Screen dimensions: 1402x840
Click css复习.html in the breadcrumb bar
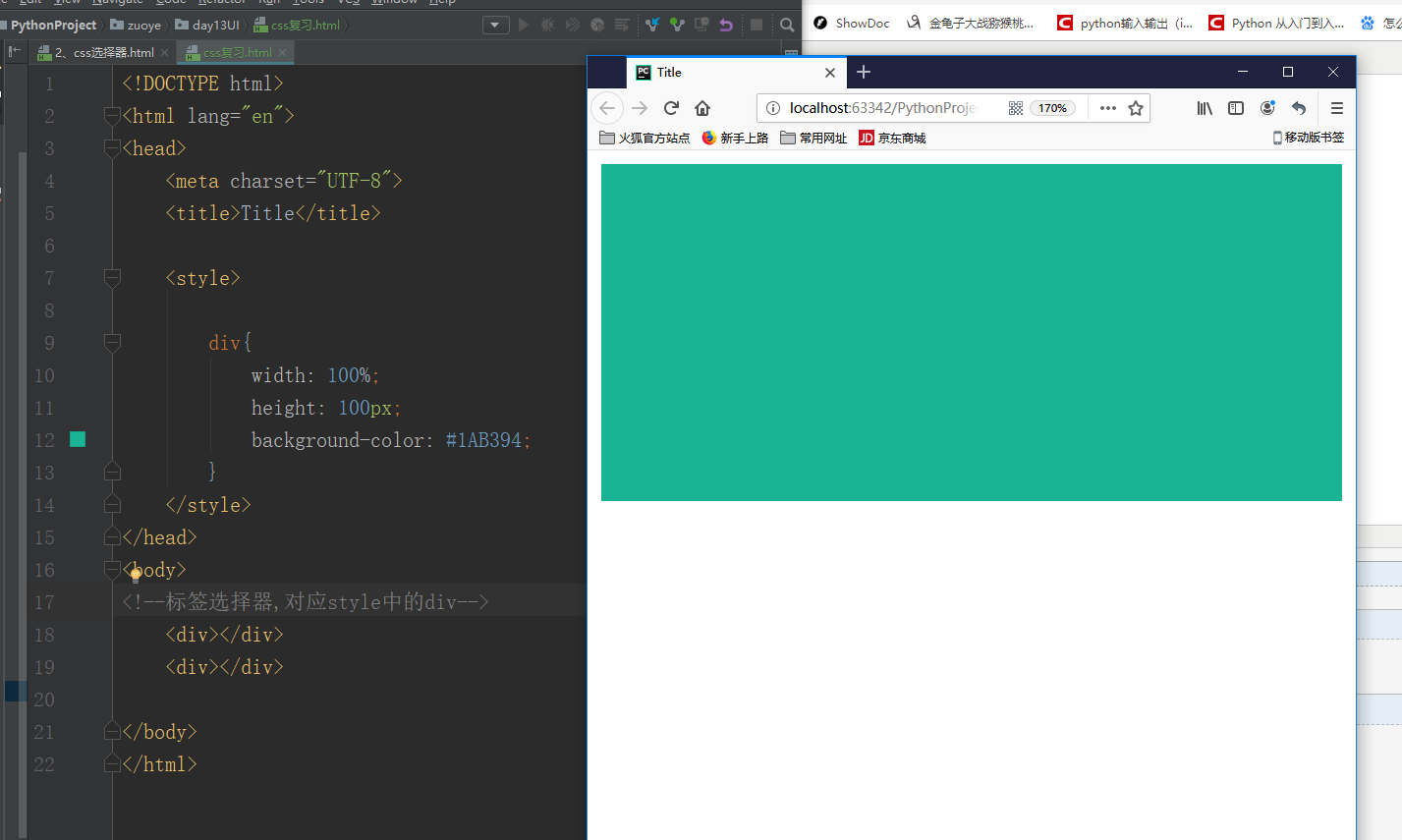pos(297,25)
